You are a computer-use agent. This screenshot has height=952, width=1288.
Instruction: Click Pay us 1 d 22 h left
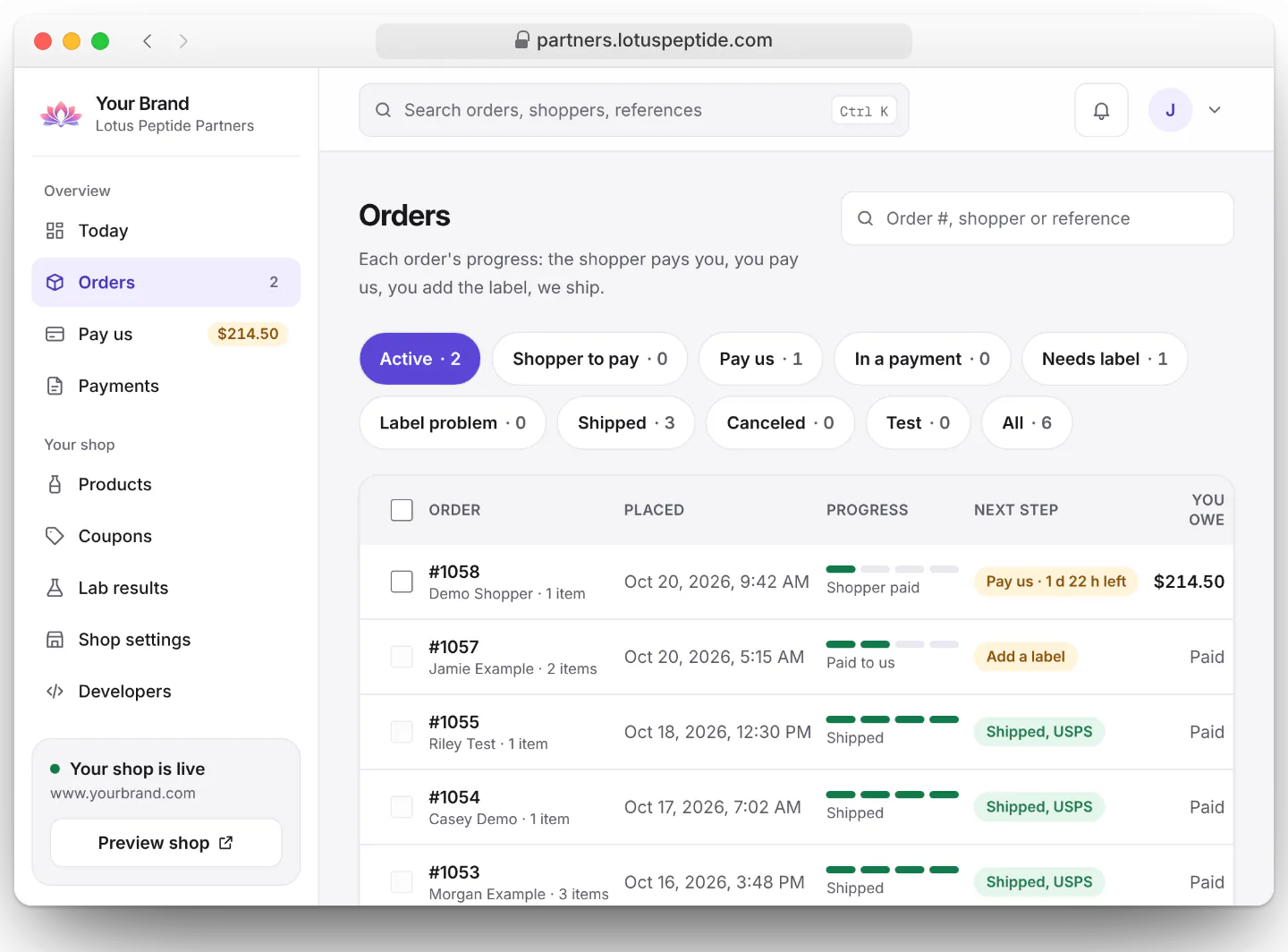point(1056,582)
